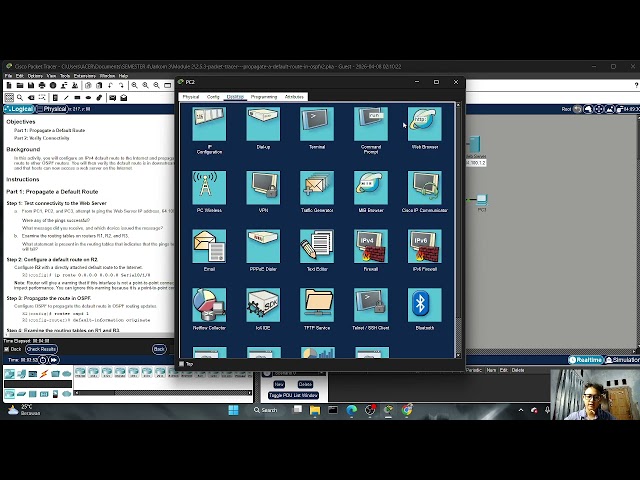Screen dimensions: 640x480
Task: Open File Explorer from taskbar
Action: pyautogui.click(x=315, y=410)
